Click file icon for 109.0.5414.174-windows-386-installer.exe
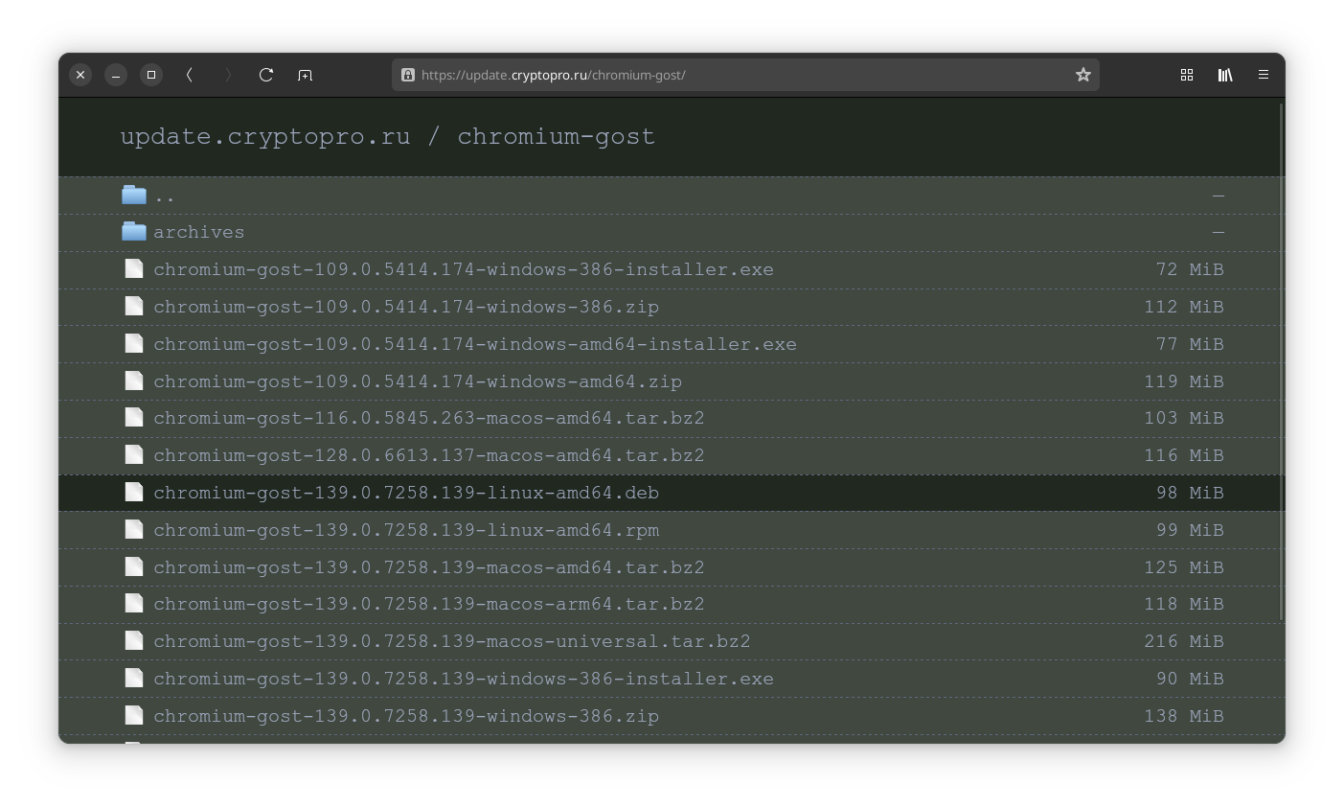 (134, 269)
